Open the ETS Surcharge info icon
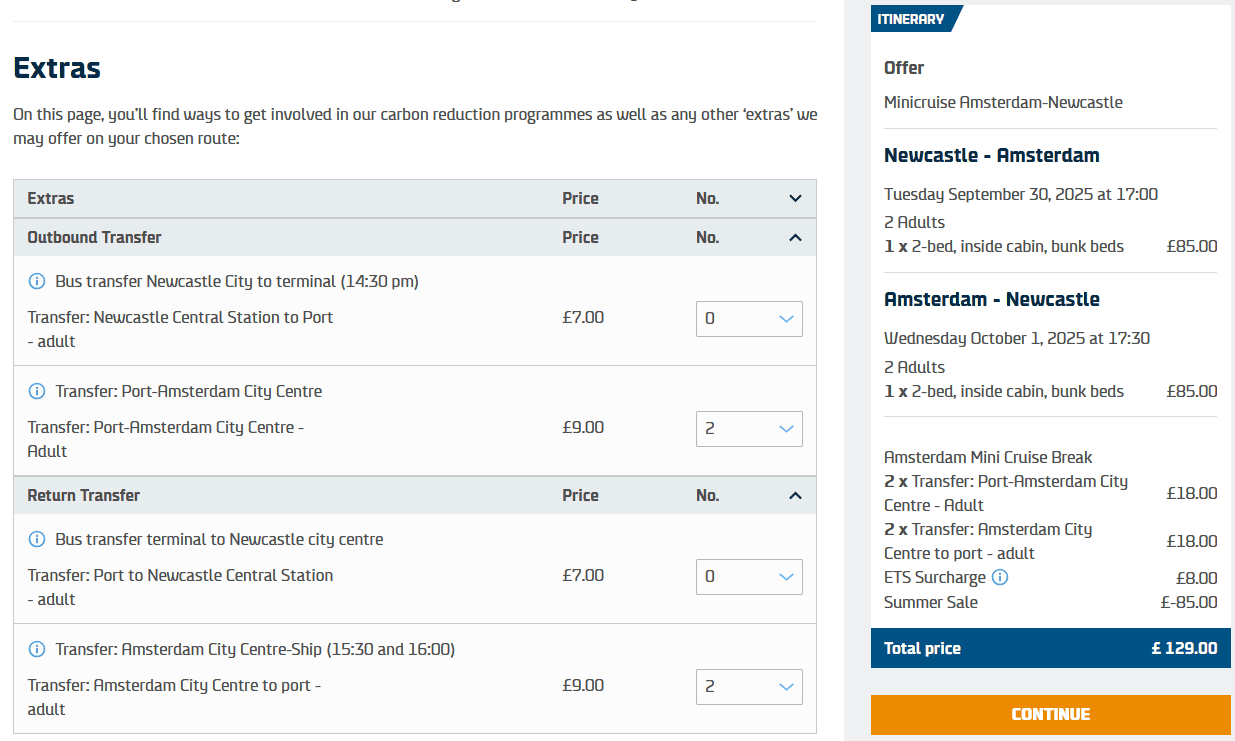 pyautogui.click(x=1000, y=578)
